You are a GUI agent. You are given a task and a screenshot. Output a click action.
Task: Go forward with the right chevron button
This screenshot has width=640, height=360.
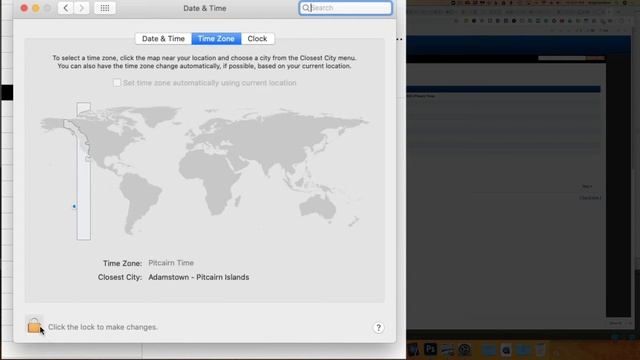coord(82,8)
